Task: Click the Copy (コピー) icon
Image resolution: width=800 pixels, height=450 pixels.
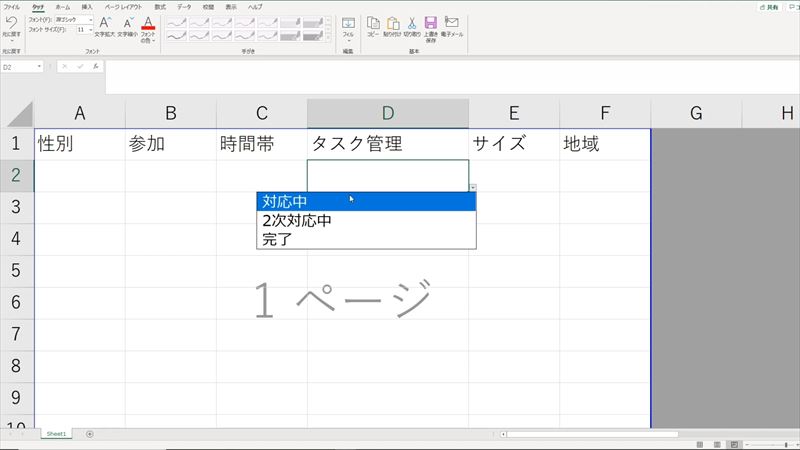Action: [x=373, y=22]
